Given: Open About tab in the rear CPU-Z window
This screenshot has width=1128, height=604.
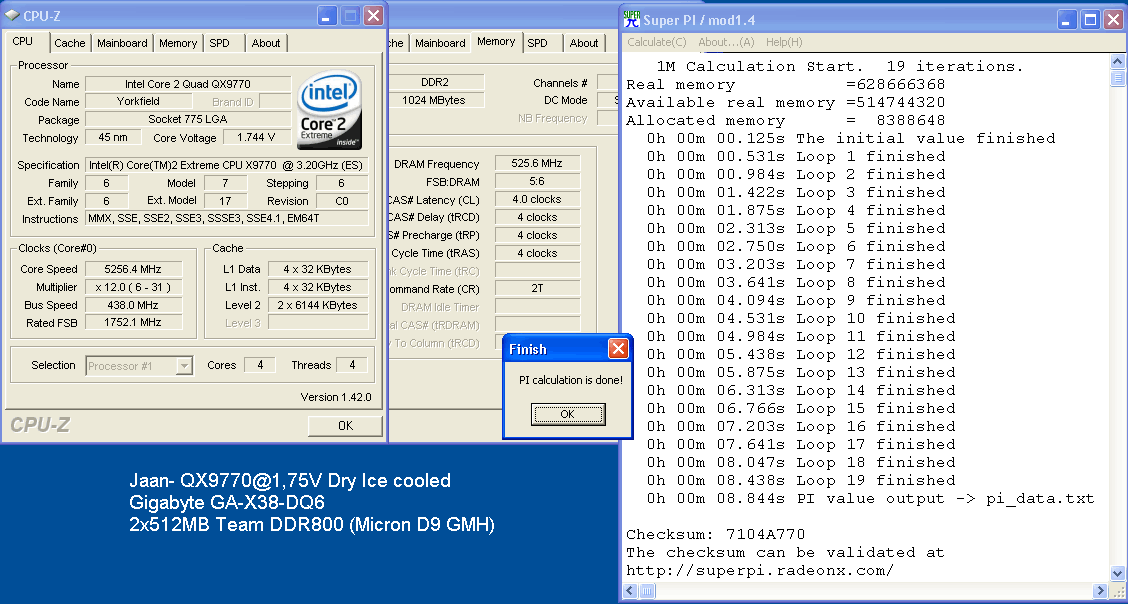Looking at the screenshot, I should (584, 43).
